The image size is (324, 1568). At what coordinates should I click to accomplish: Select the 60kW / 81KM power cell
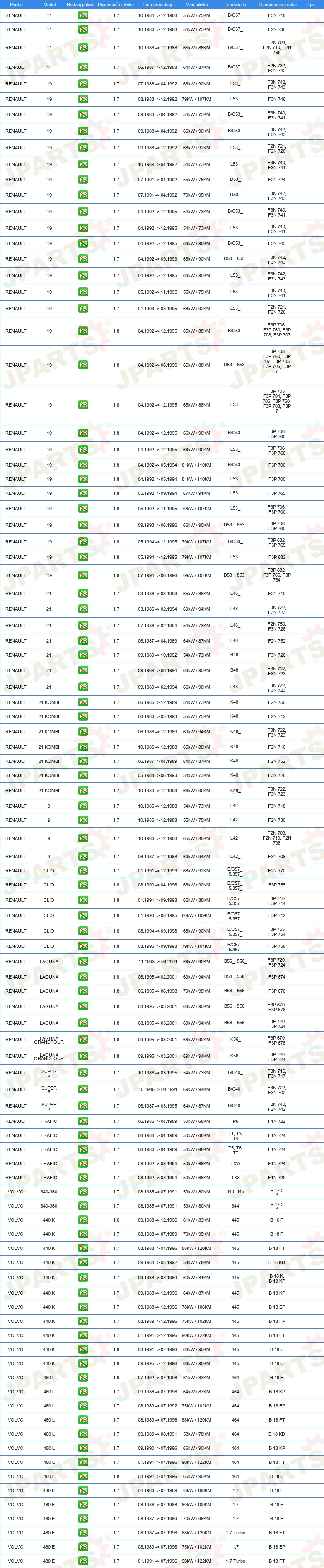pyautogui.click(x=196, y=1278)
